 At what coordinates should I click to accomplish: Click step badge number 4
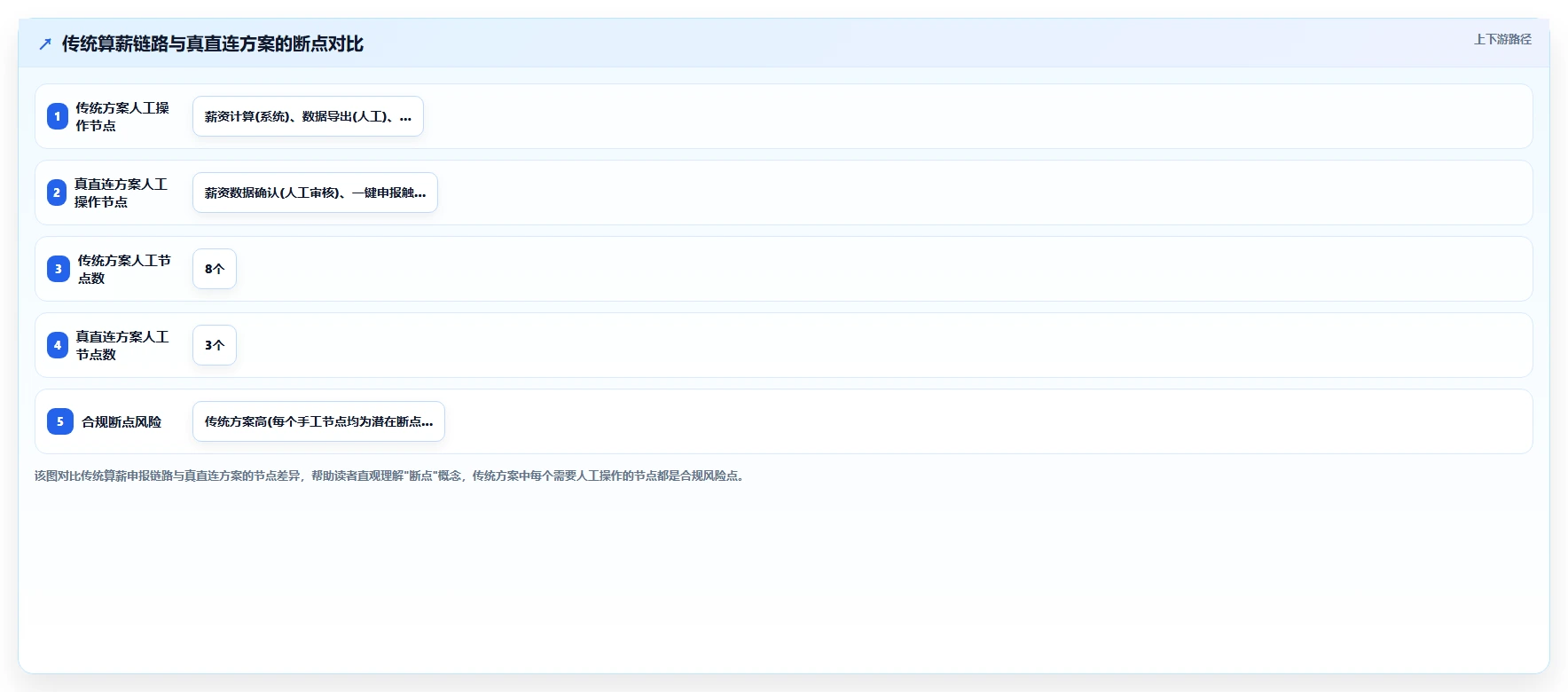coord(58,345)
